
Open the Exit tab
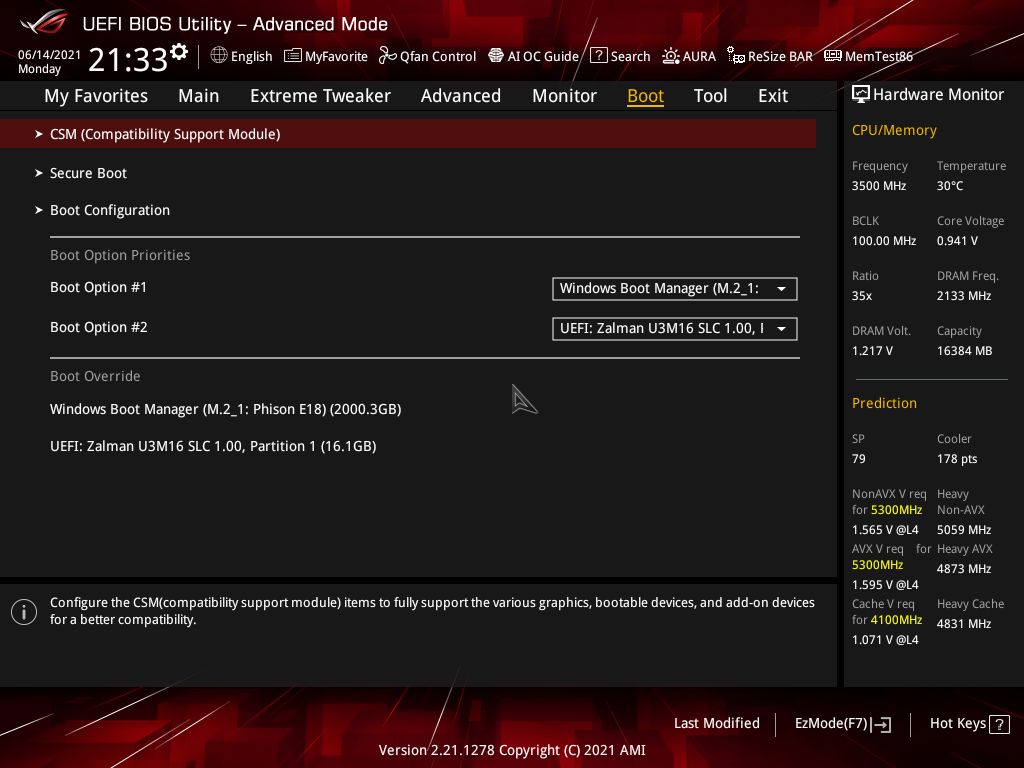(773, 96)
